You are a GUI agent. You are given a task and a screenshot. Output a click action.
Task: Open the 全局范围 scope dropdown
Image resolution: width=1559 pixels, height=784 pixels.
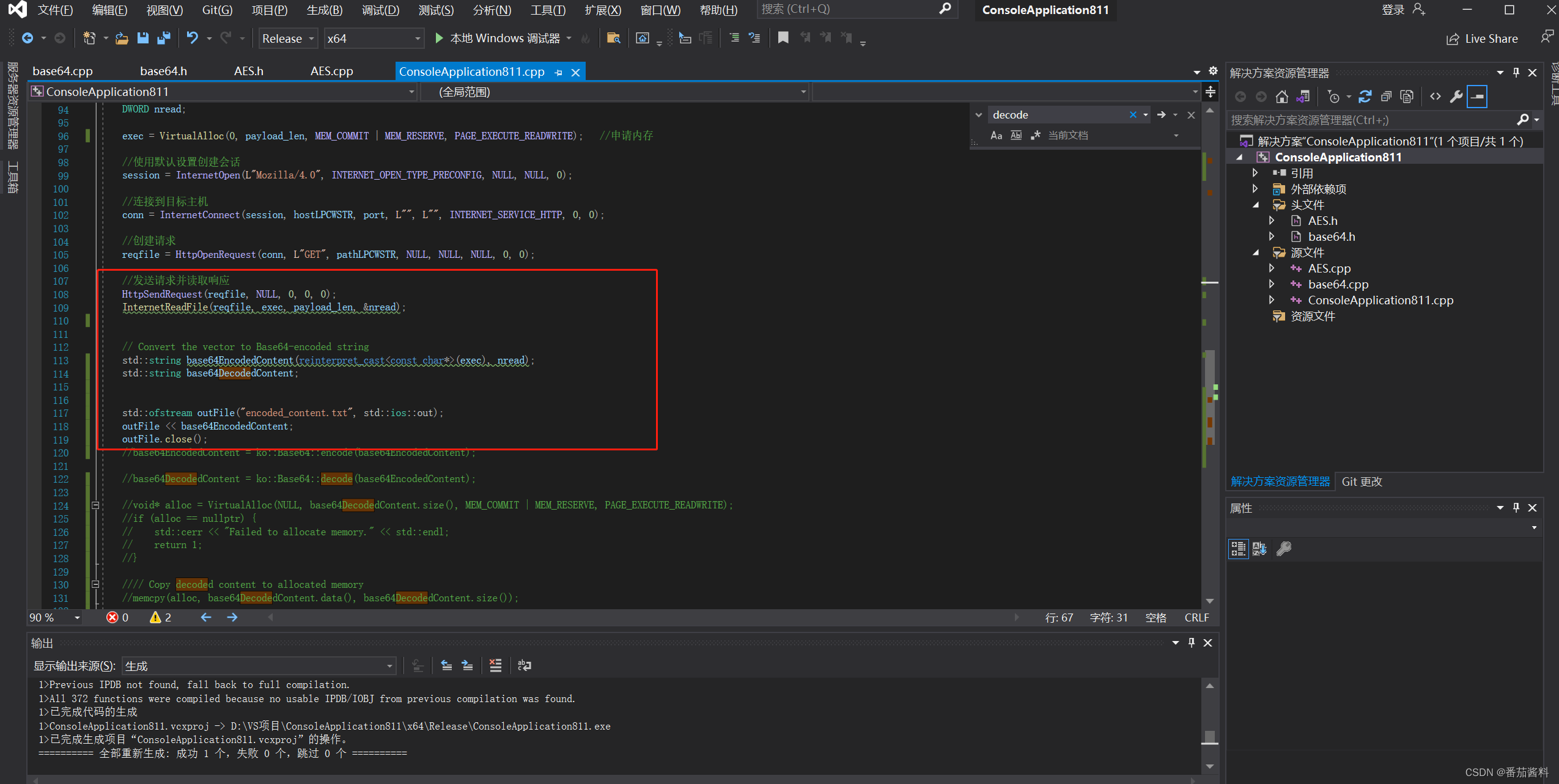615,92
